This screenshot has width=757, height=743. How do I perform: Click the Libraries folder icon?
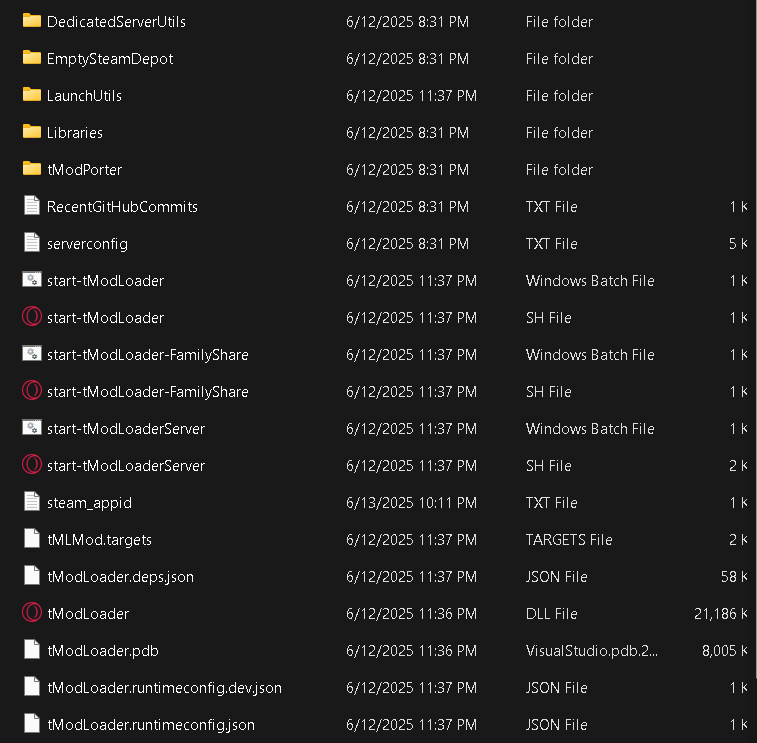point(32,132)
